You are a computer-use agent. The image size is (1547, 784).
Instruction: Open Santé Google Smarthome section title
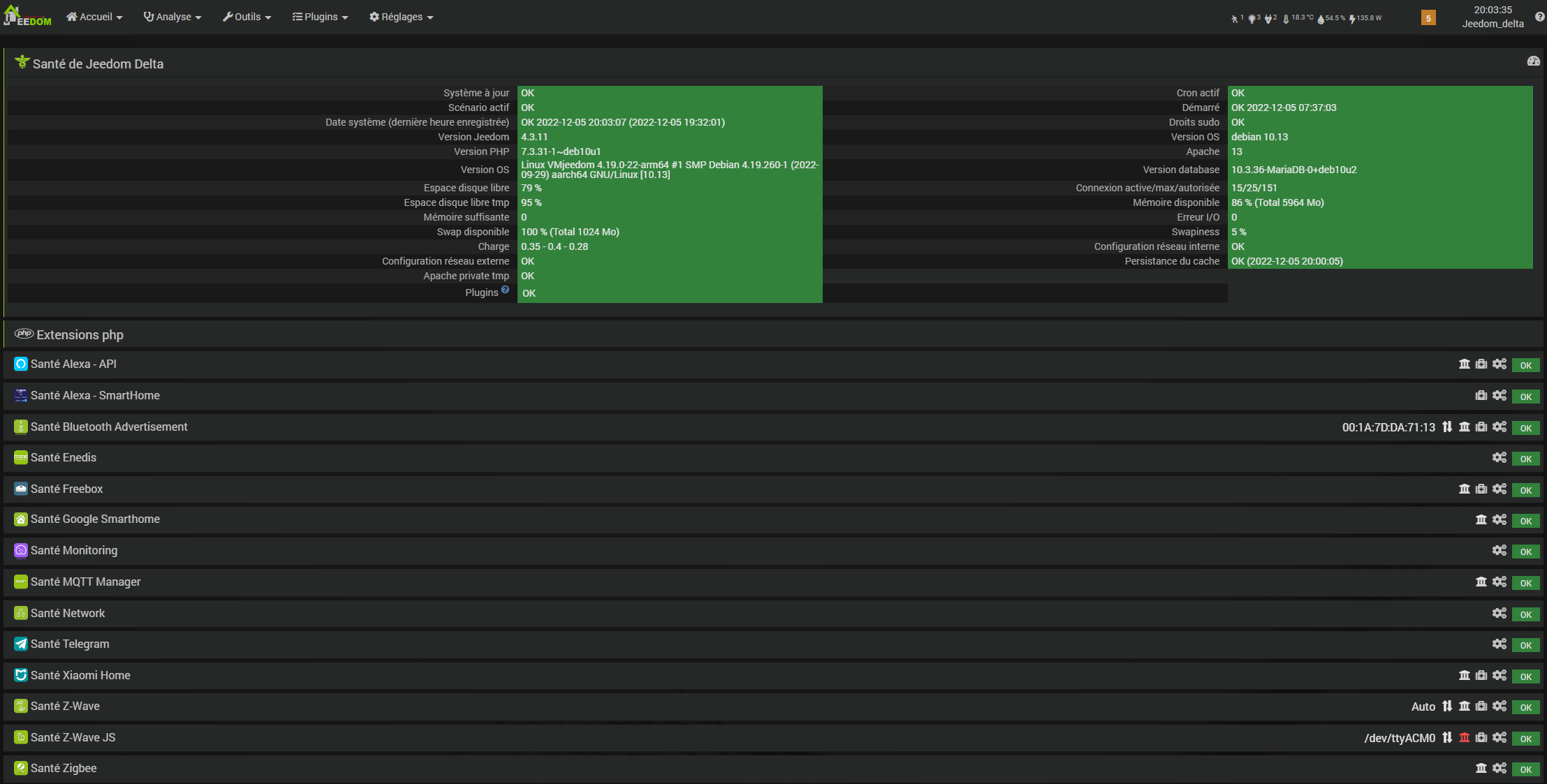click(95, 519)
